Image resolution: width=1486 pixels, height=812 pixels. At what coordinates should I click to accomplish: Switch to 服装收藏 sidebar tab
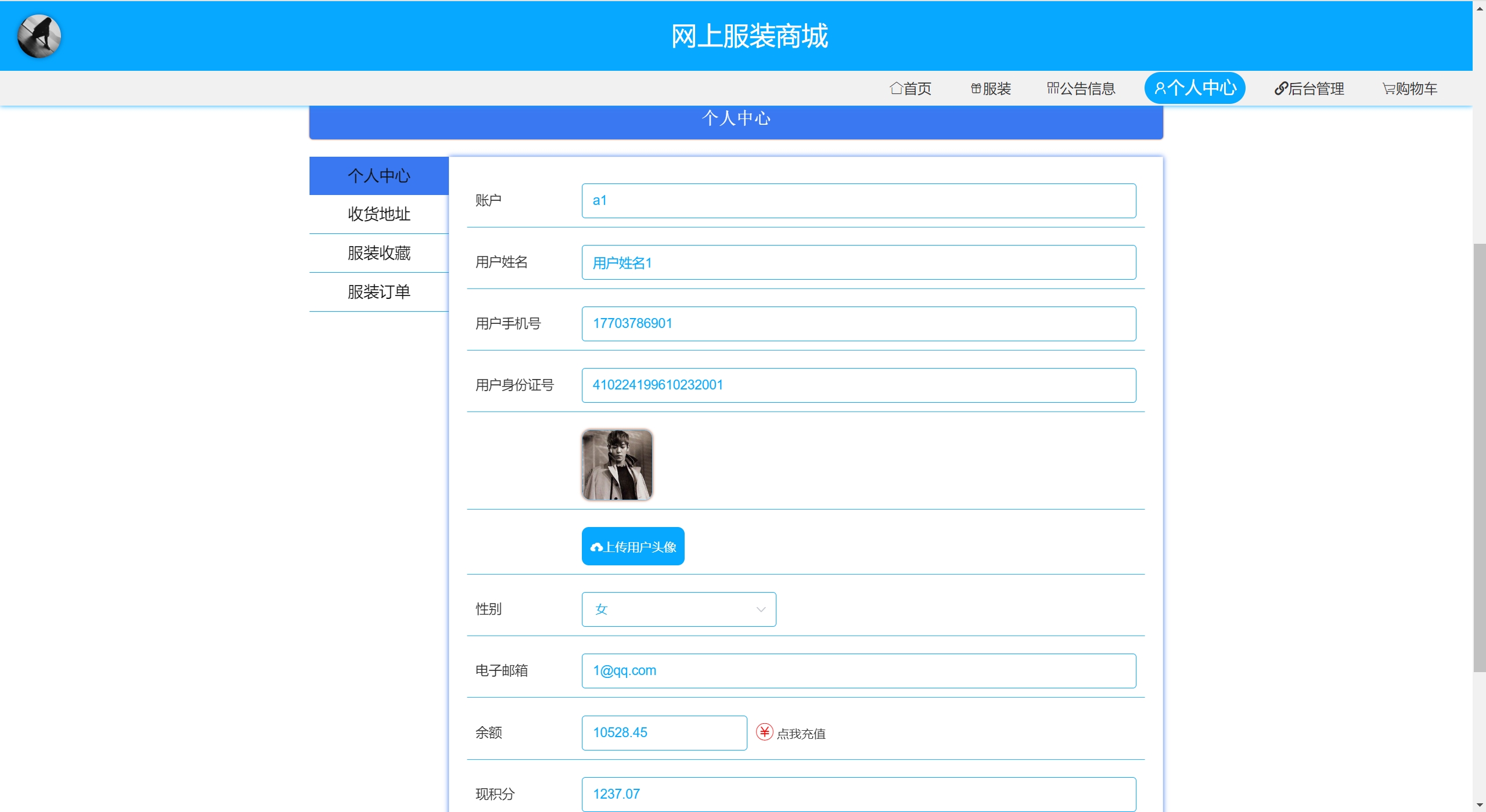coord(379,253)
